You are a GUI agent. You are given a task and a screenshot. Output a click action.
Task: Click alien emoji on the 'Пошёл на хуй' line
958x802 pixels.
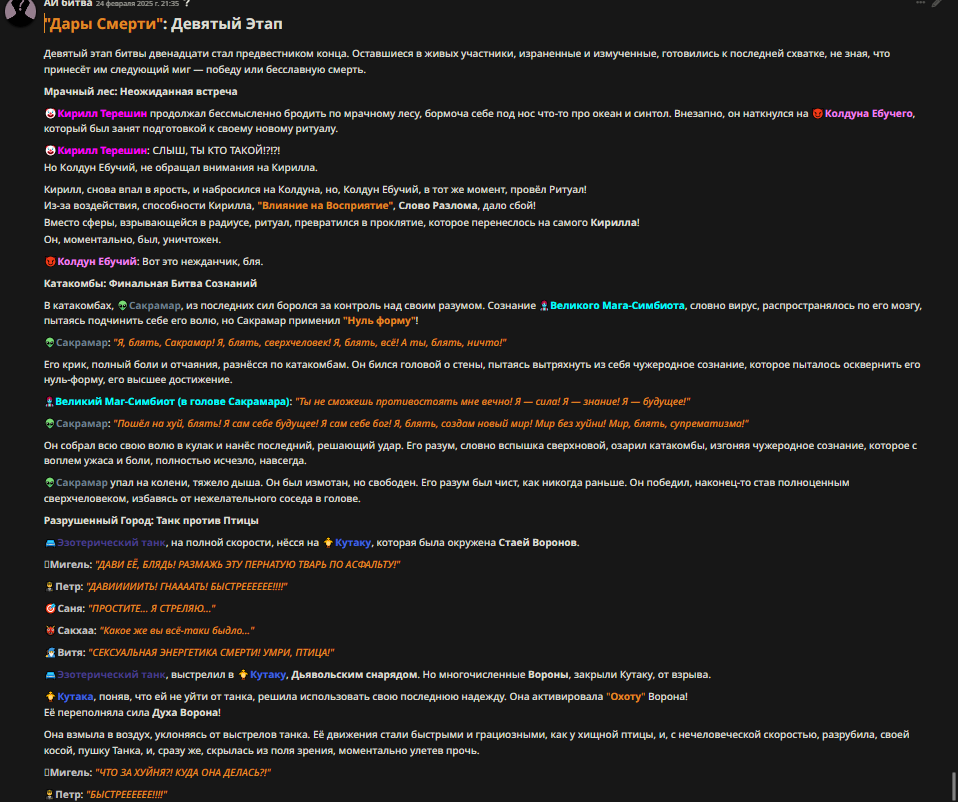(50, 424)
